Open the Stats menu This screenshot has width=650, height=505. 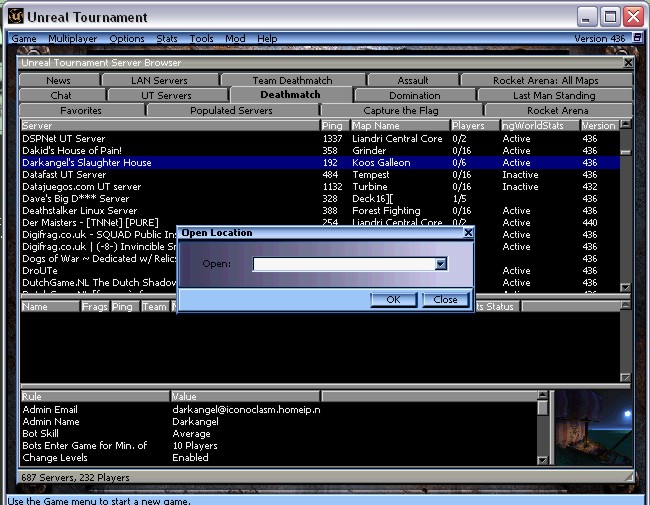tap(167, 39)
